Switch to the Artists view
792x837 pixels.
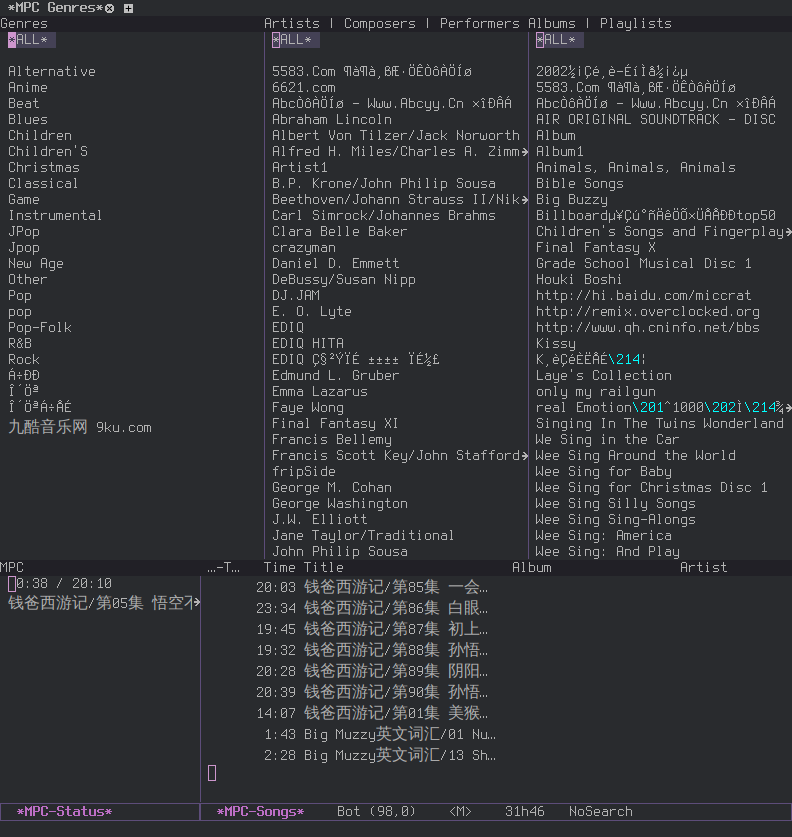pyautogui.click(x=292, y=23)
